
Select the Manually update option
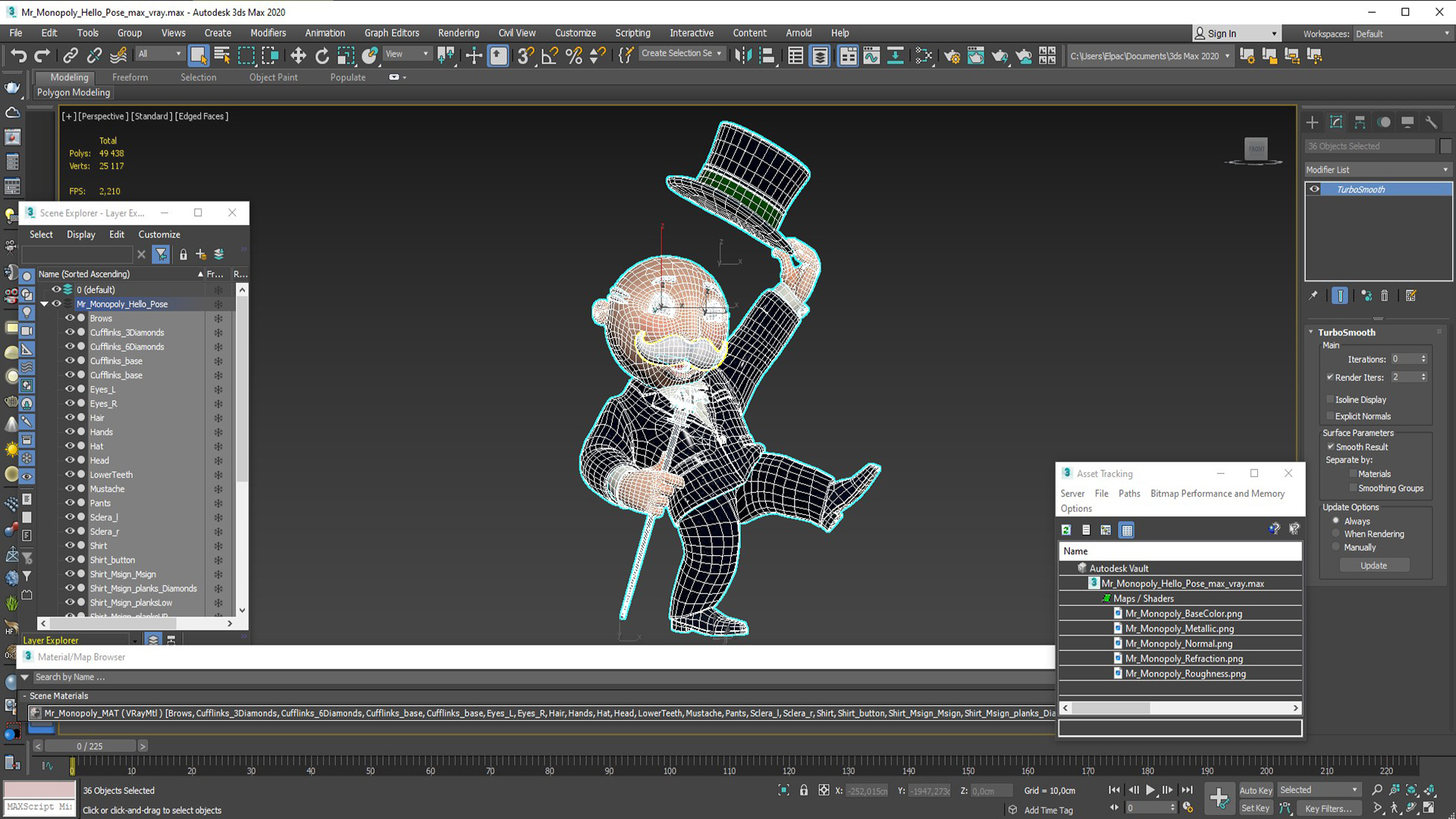[x=1336, y=547]
